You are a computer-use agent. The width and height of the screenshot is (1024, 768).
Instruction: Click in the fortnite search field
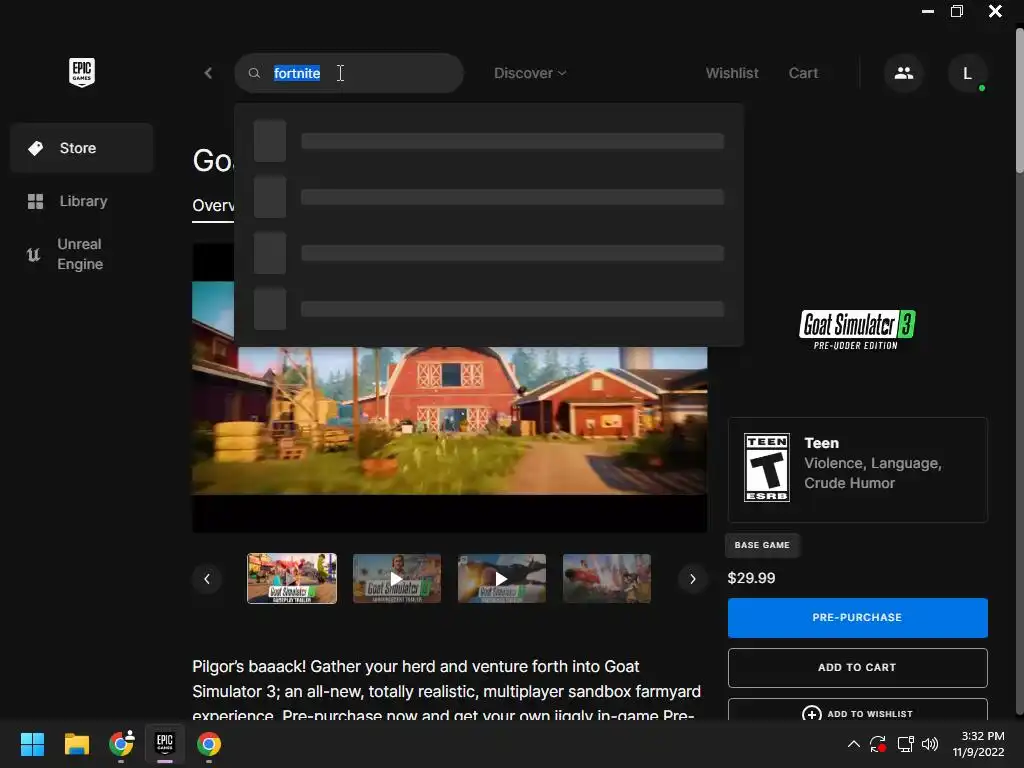[x=349, y=73]
